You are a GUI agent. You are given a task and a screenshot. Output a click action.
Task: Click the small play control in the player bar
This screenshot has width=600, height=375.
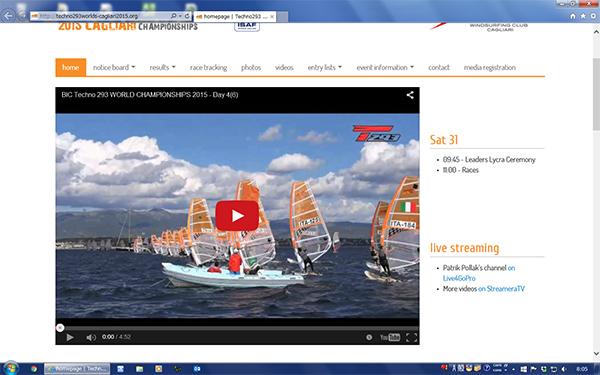tap(70, 337)
